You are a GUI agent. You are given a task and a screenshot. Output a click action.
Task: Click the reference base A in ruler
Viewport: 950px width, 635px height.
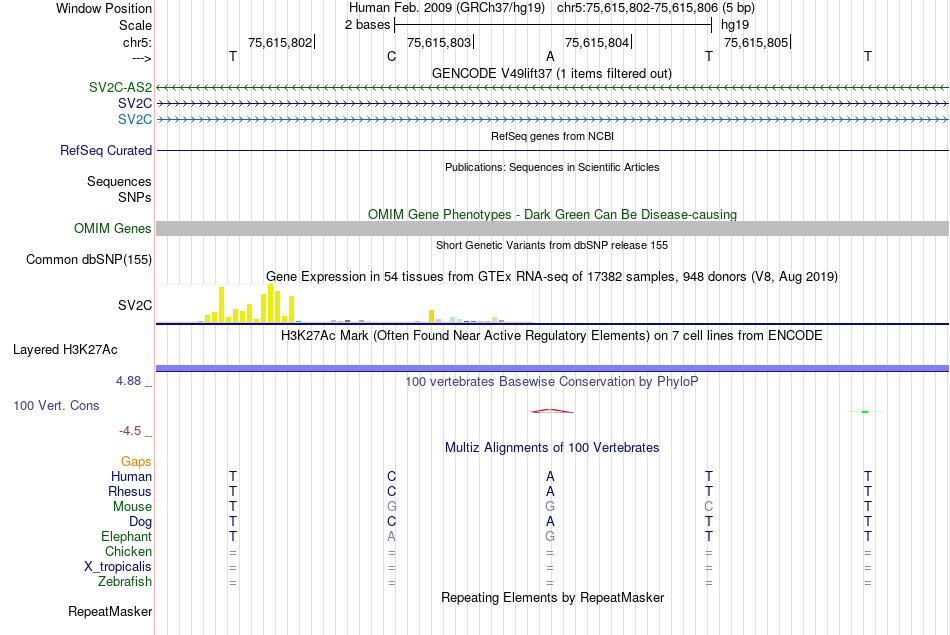(x=550, y=56)
